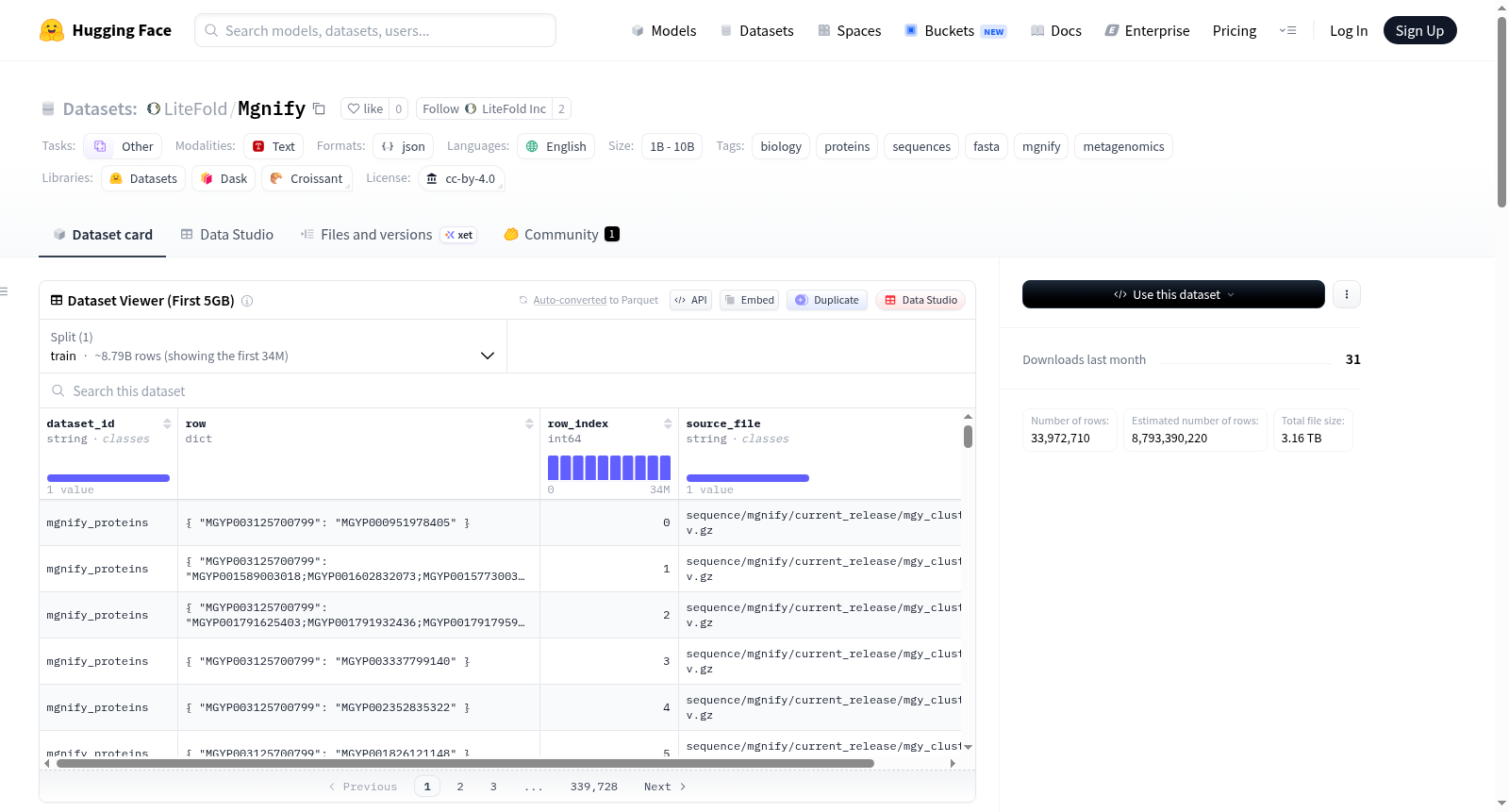The height and width of the screenshot is (812, 1509).
Task: Select the Dask library tag
Action: tap(224, 178)
